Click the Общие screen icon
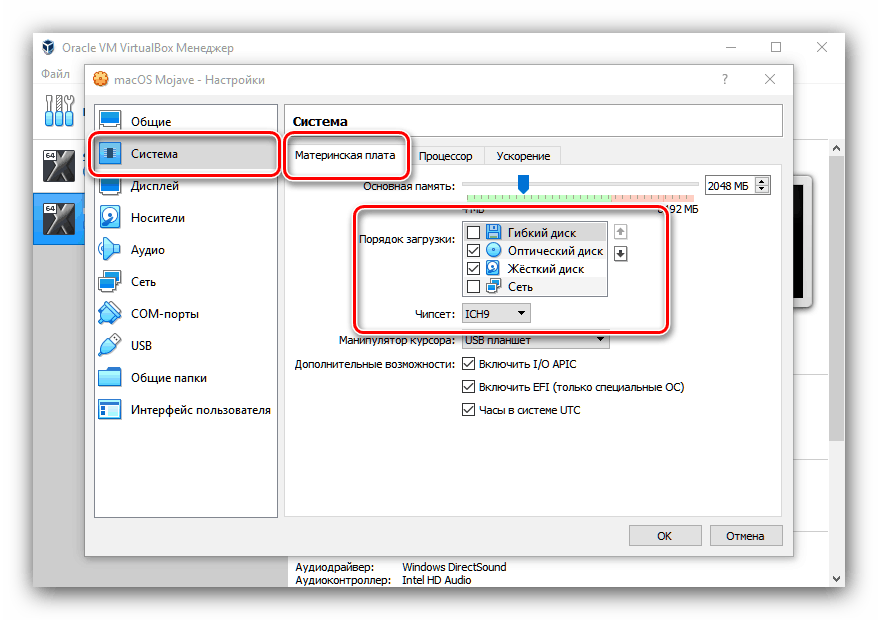Viewport: 878px width, 620px height. coord(110,120)
